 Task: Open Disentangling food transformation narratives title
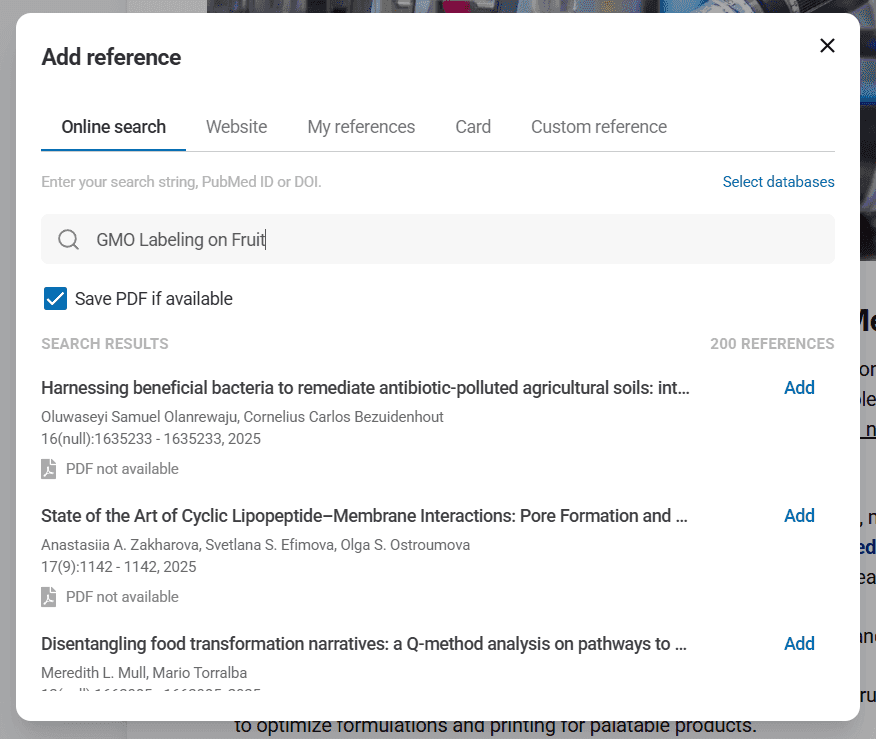[363, 644]
